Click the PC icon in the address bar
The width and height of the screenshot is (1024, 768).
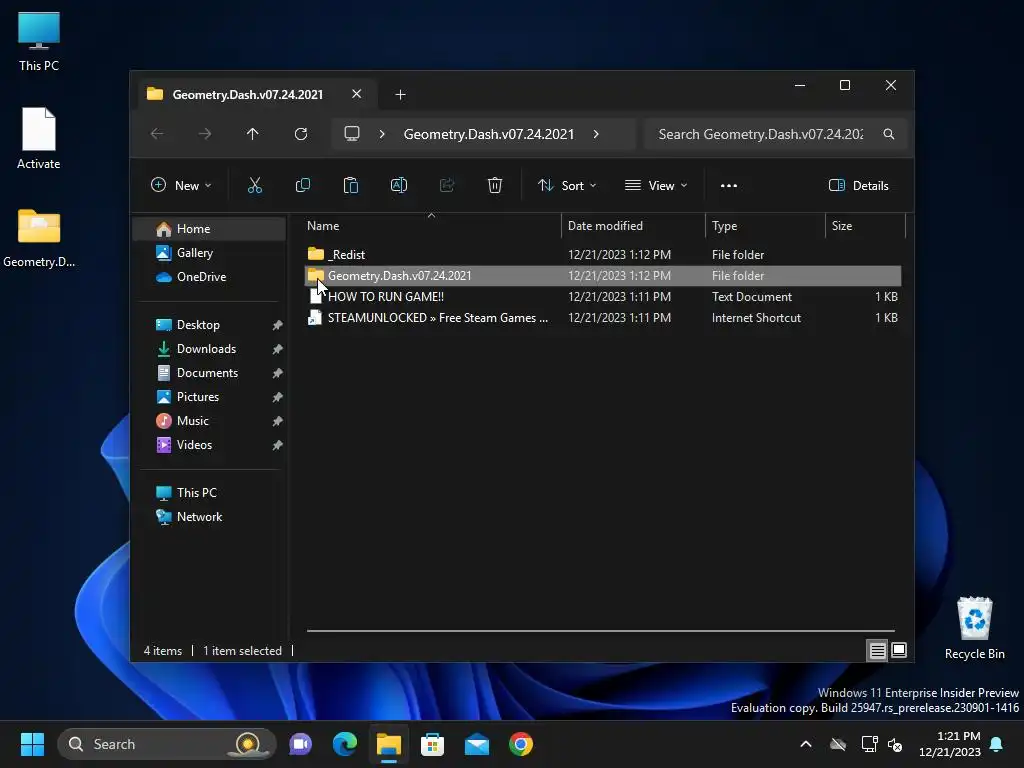(352, 134)
